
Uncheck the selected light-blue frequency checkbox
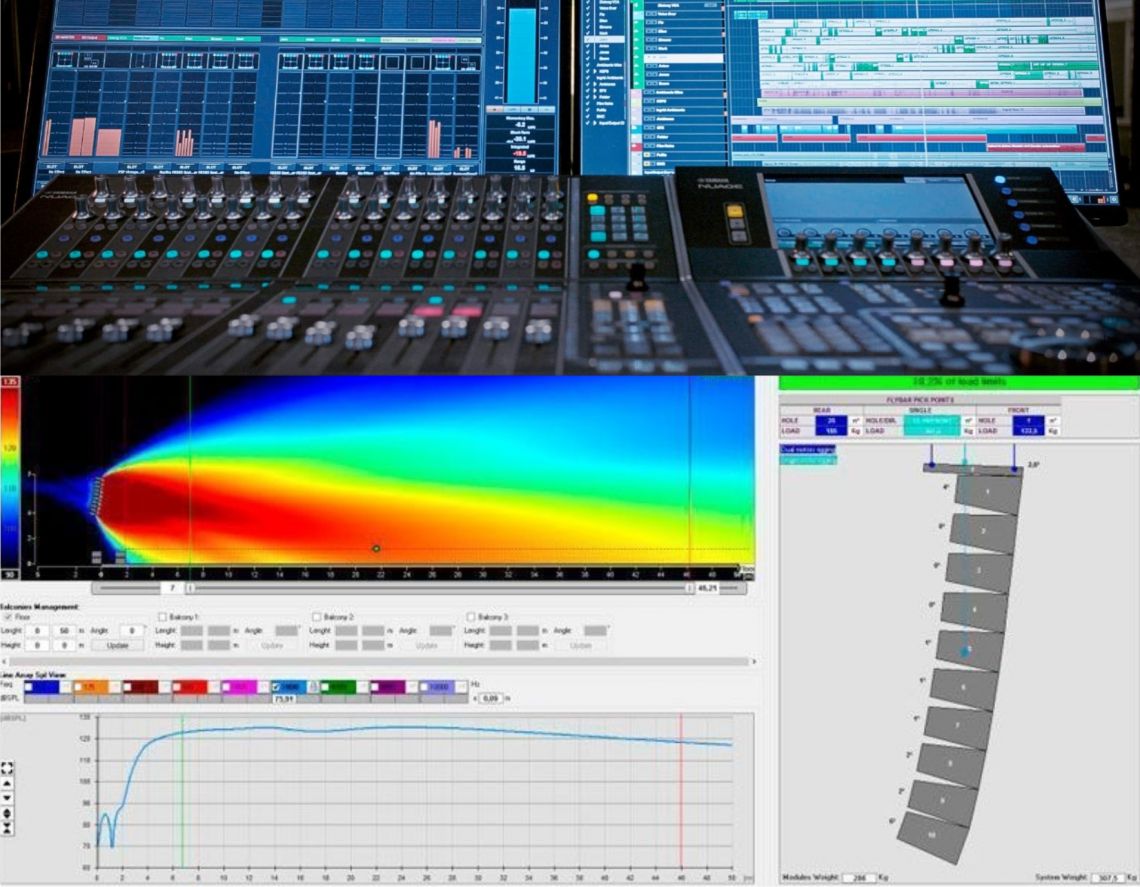point(276,687)
